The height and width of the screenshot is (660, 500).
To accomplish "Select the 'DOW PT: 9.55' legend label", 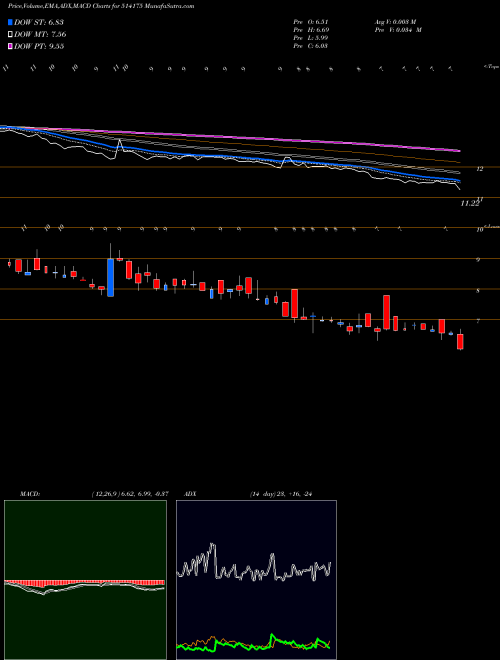I will (39, 46).
